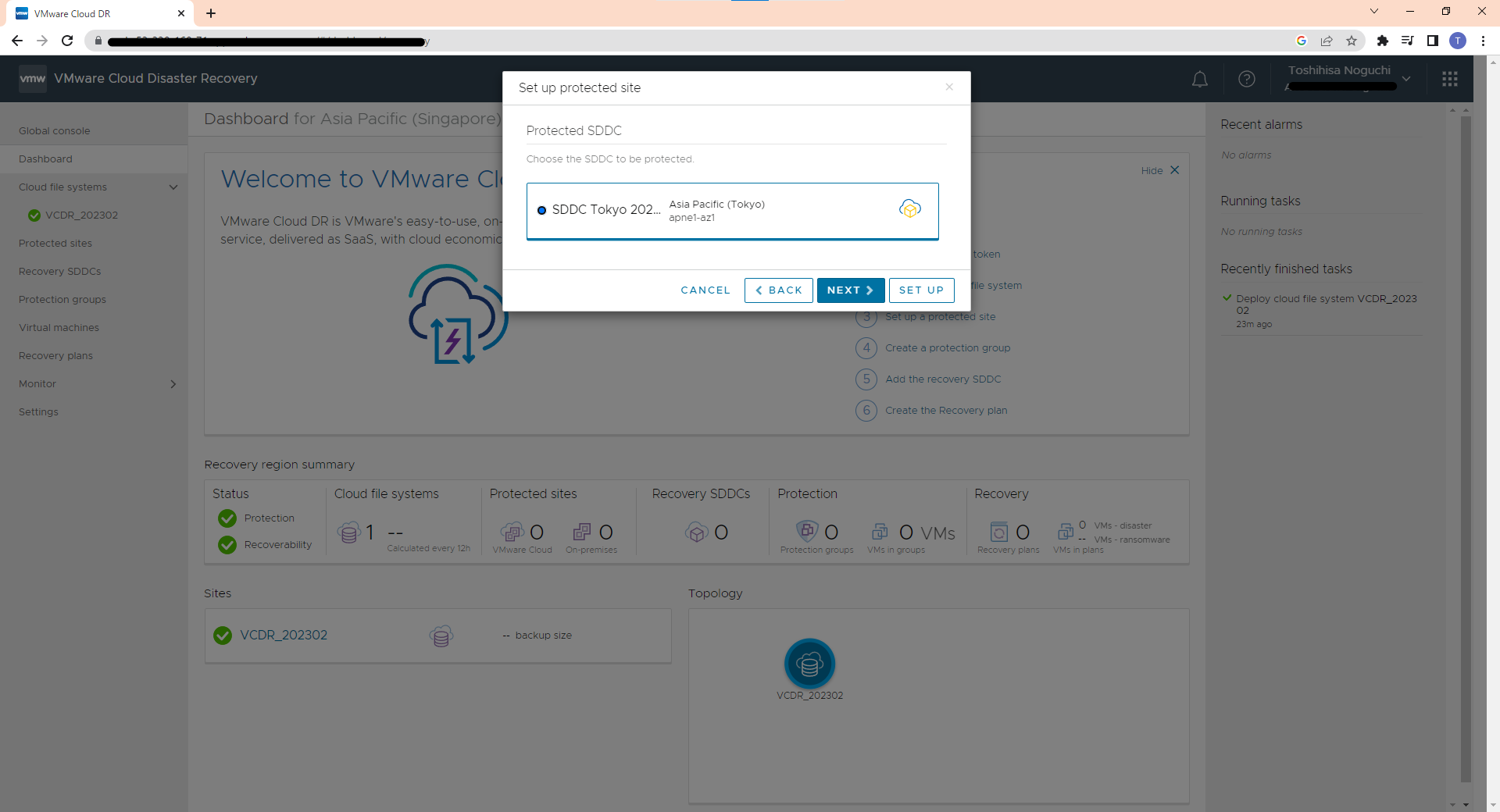Click NEXT to continue wizard
This screenshot has height=812, width=1500.
point(851,290)
